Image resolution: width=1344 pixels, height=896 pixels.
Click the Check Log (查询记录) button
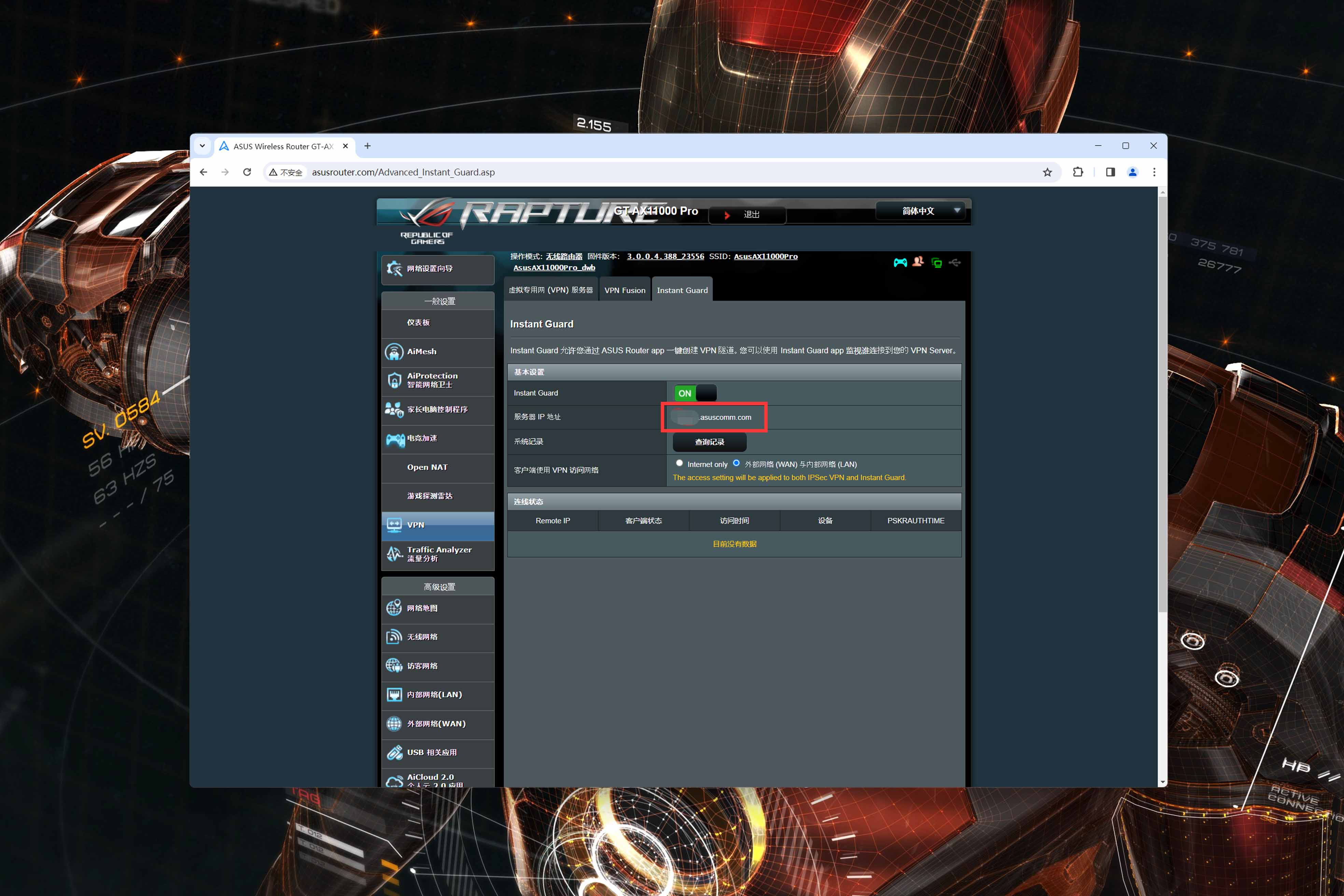point(709,442)
